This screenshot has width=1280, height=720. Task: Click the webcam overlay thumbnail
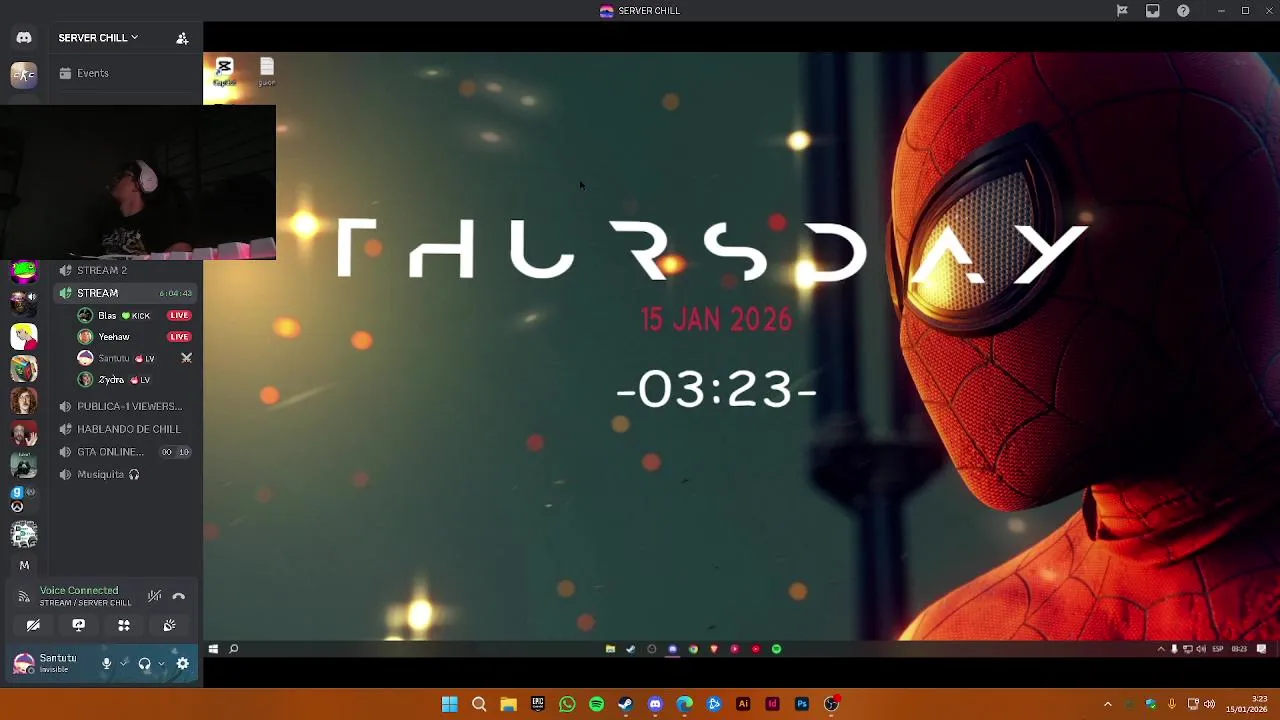(138, 182)
